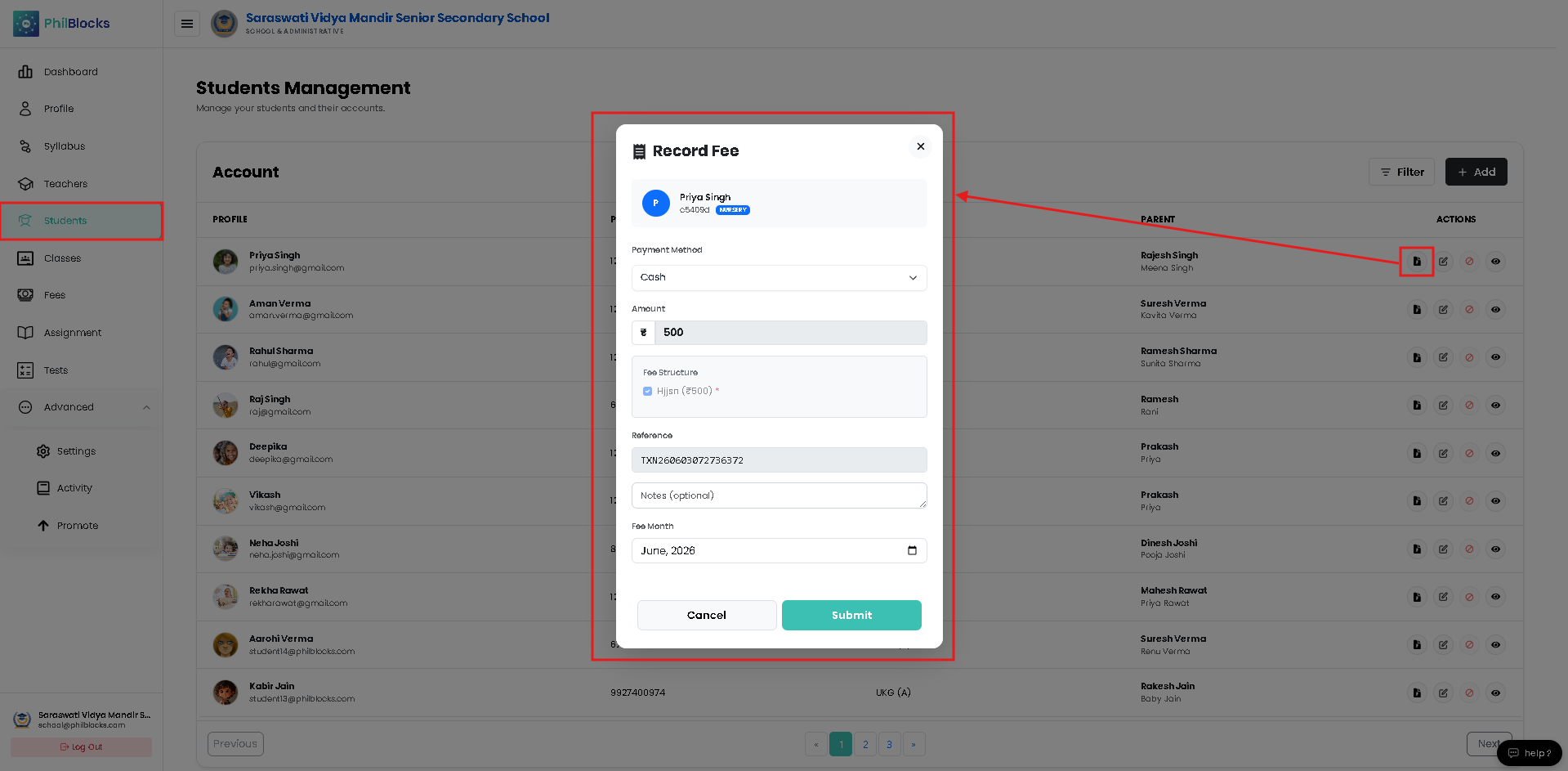The image size is (1568, 771).
Task: View eye icon for Vikash row
Action: pyautogui.click(x=1495, y=501)
